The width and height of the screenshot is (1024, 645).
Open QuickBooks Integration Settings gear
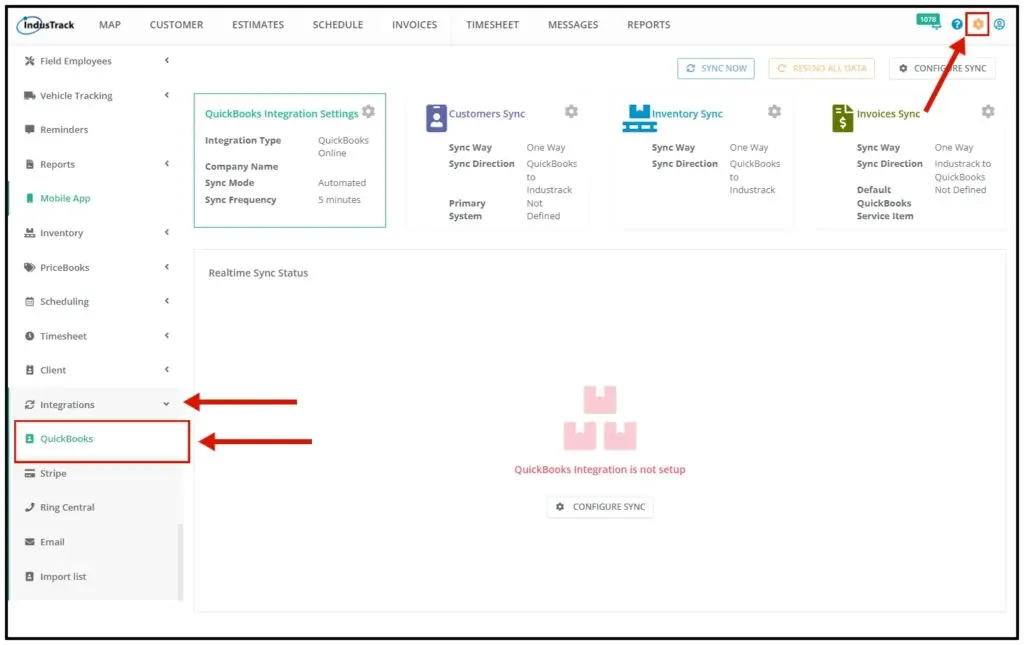368,112
